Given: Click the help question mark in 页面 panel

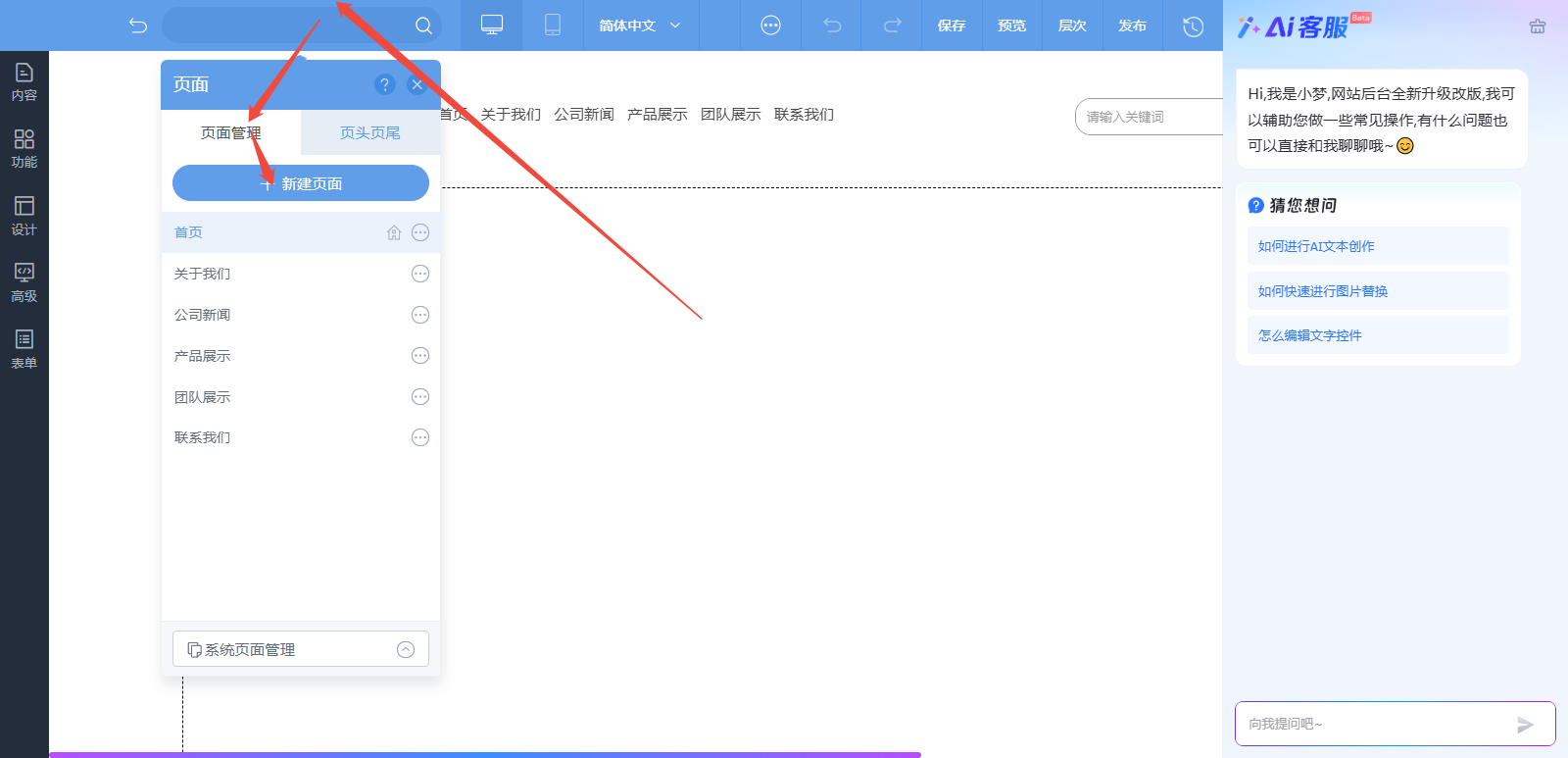Looking at the screenshot, I should (385, 84).
